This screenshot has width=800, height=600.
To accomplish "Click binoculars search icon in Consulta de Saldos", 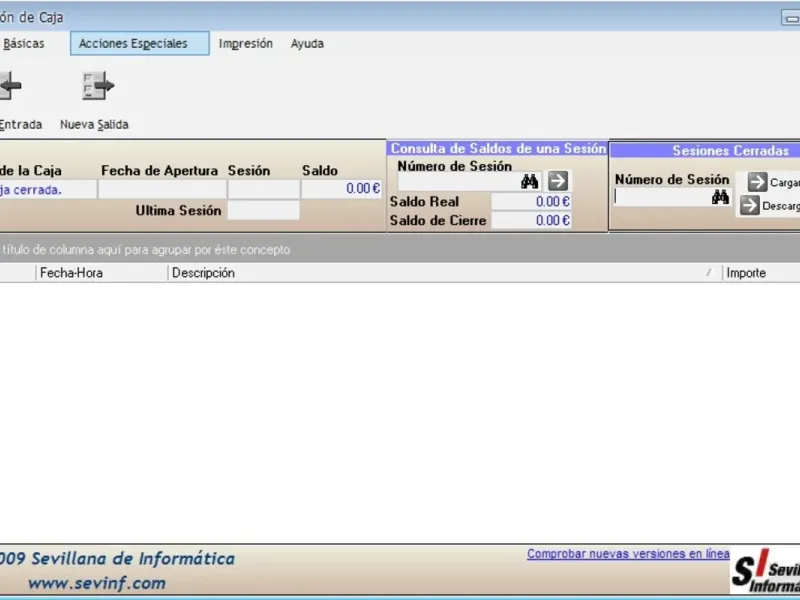I will pos(529,181).
